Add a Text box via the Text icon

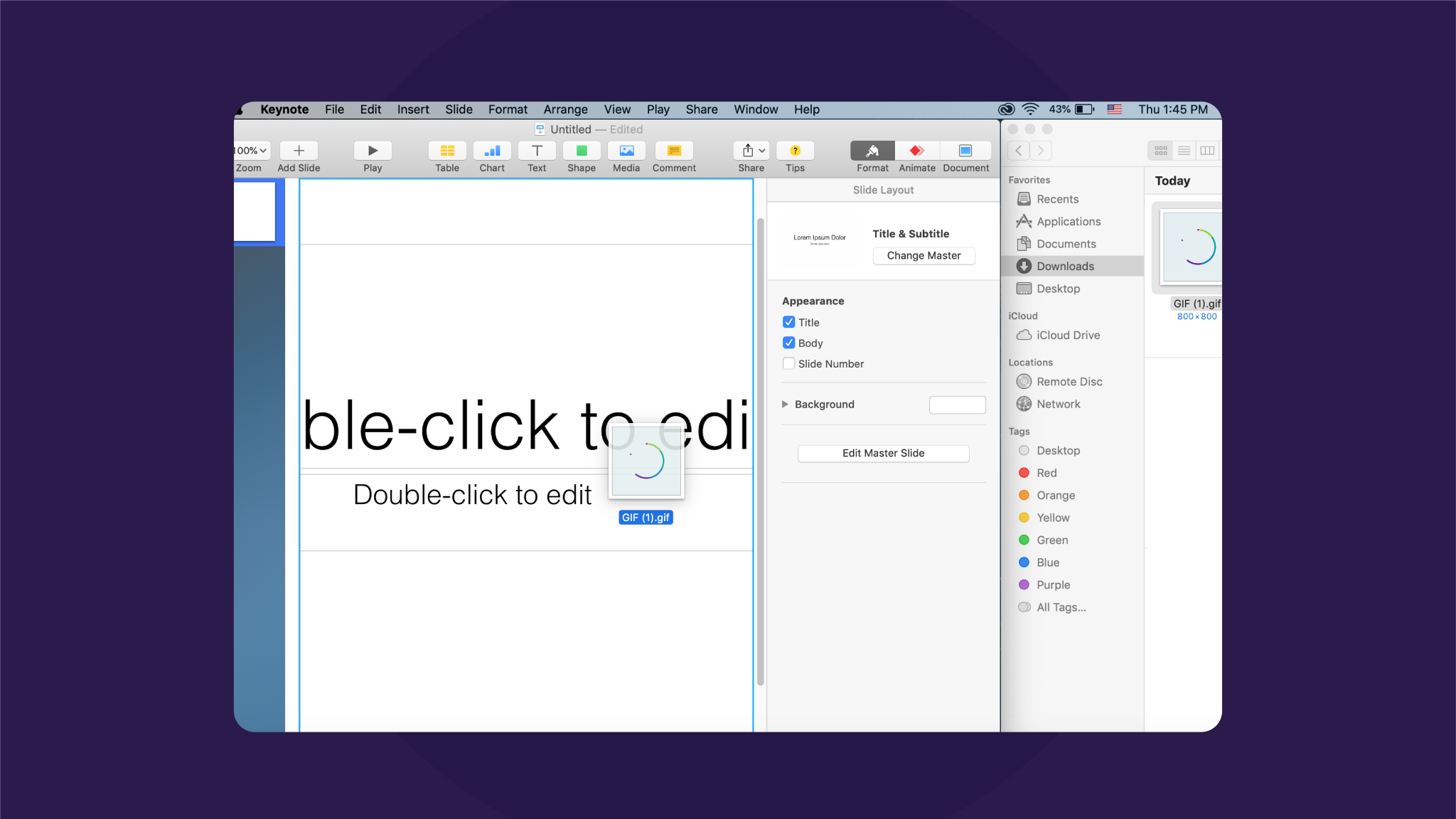coord(537,151)
